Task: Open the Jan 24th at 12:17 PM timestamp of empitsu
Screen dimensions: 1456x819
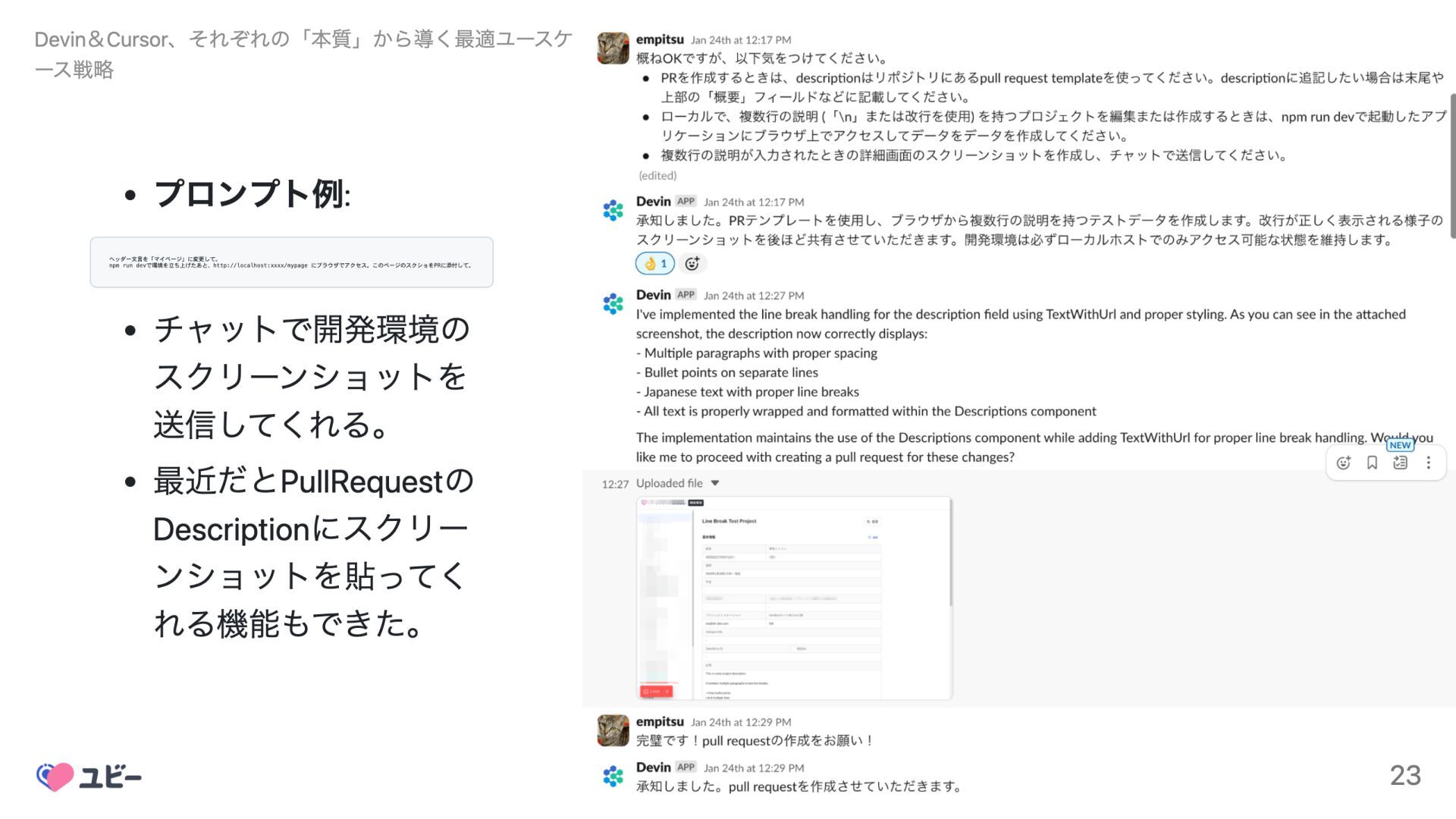Action: pyautogui.click(x=740, y=40)
